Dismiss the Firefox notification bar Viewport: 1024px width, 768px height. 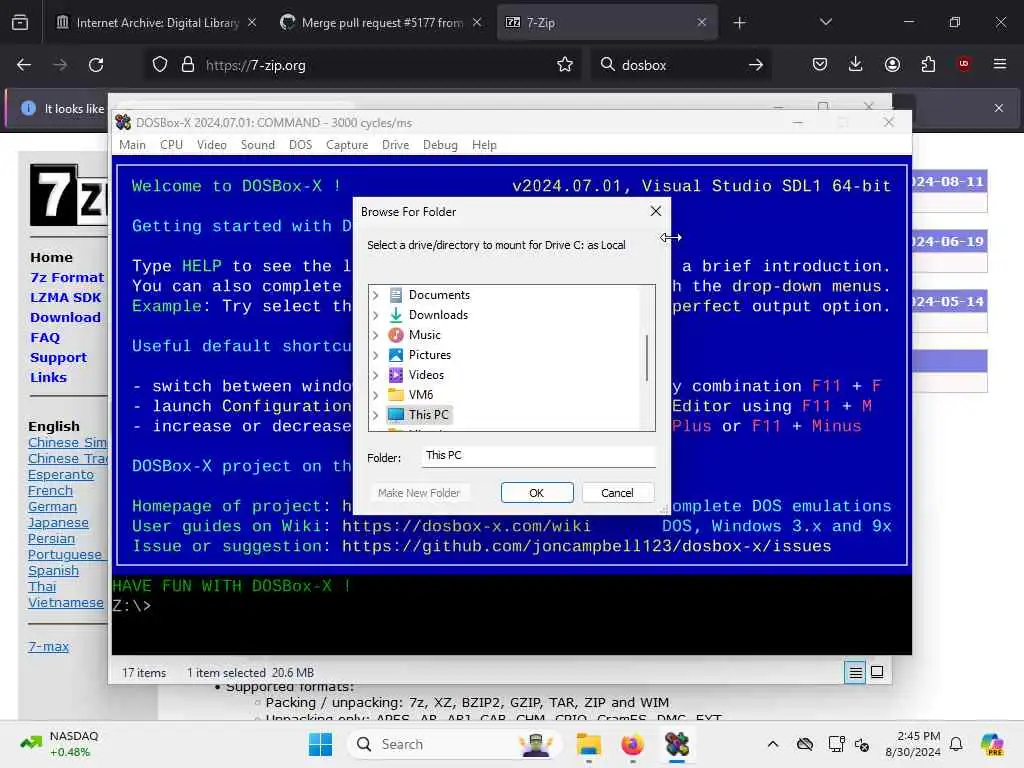[999, 108]
